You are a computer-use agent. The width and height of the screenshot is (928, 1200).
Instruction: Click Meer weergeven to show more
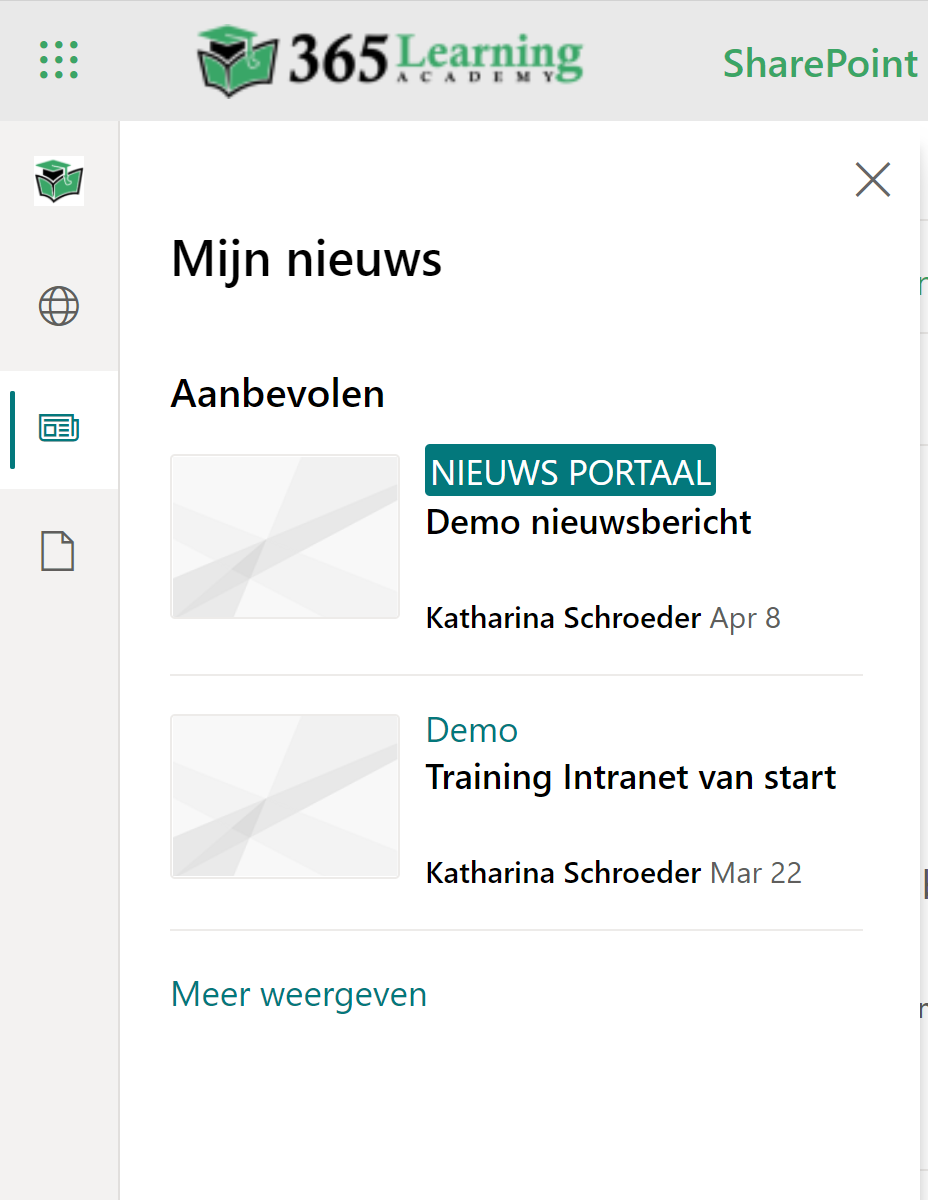(299, 994)
